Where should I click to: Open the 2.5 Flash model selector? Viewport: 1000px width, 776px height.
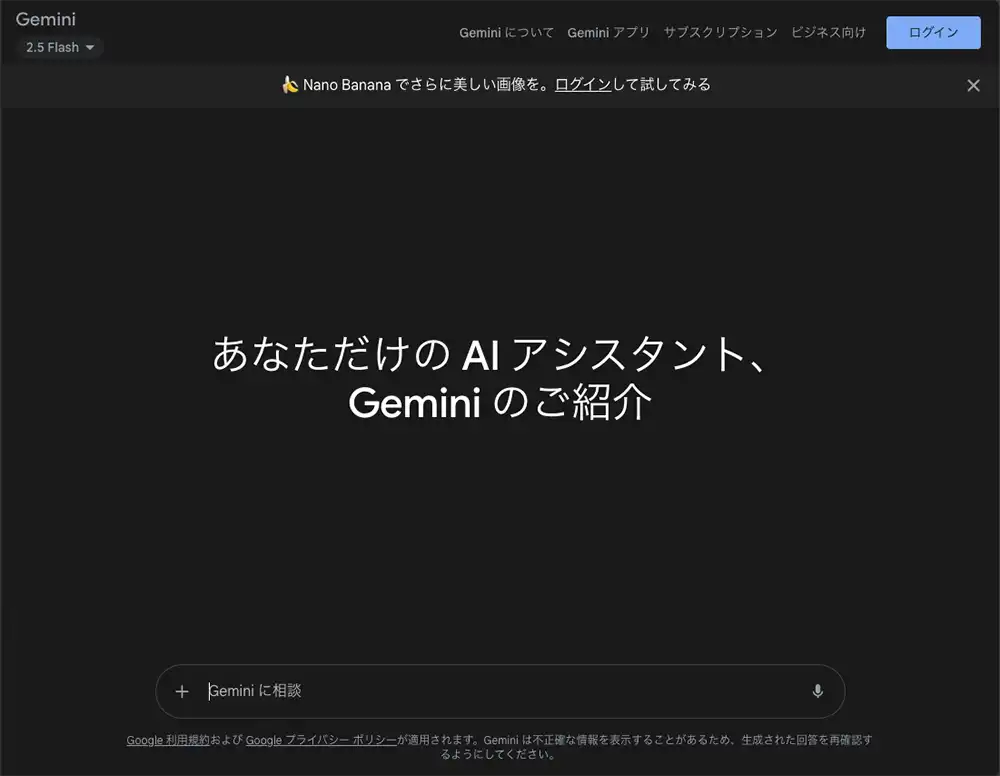[59, 47]
